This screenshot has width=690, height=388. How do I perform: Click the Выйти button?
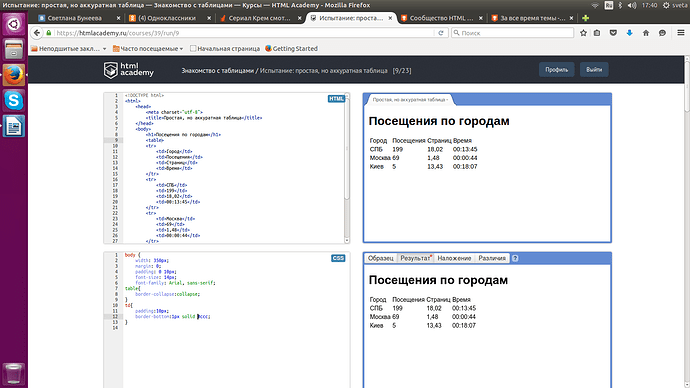click(594, 70)
